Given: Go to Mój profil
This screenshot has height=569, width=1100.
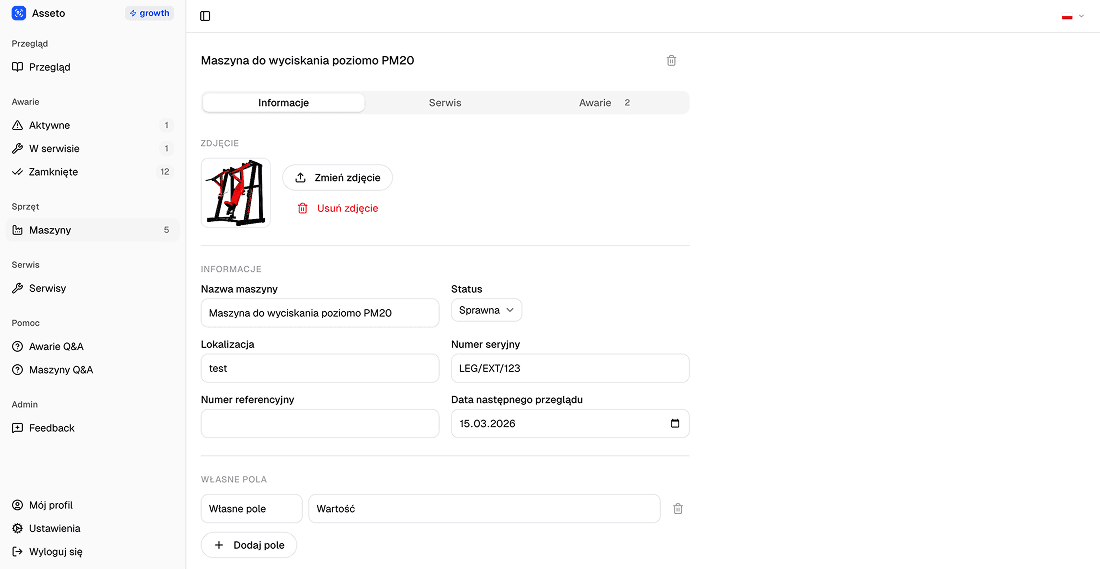Looking at the screenshot, I should coord(50,505).
